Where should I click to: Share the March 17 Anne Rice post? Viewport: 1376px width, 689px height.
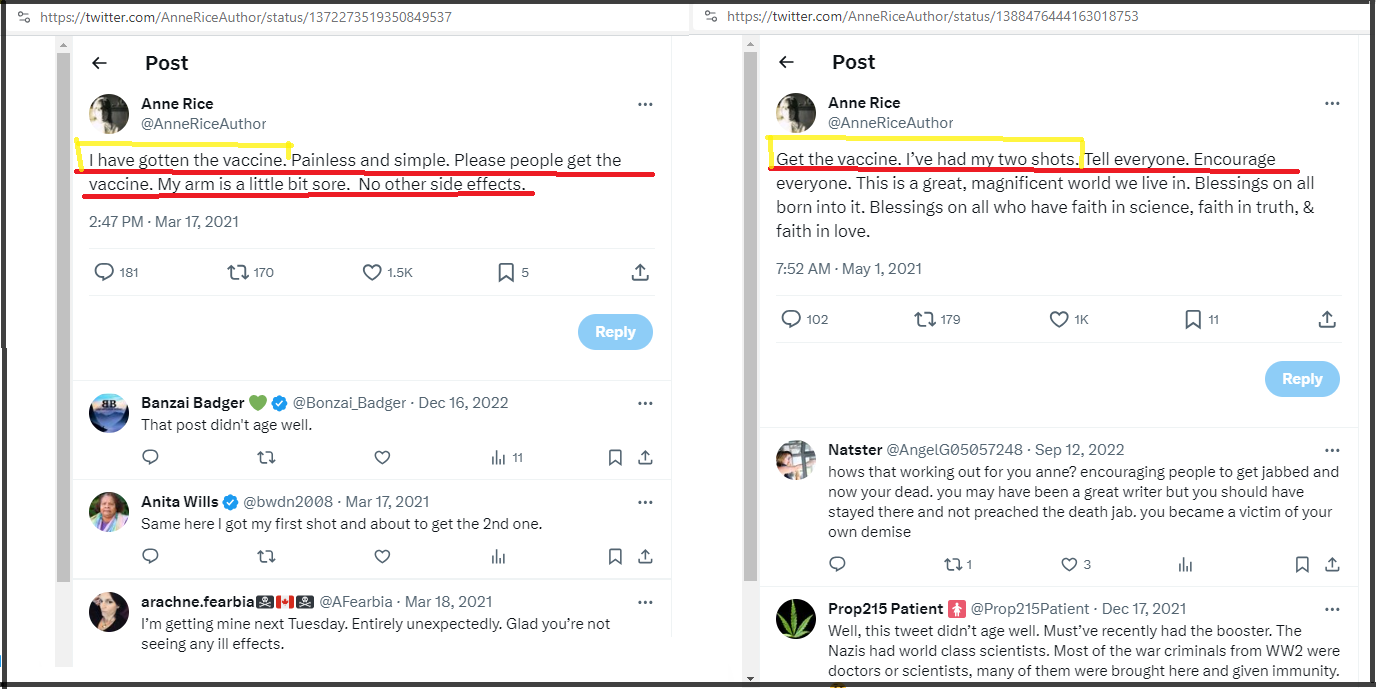641,272
